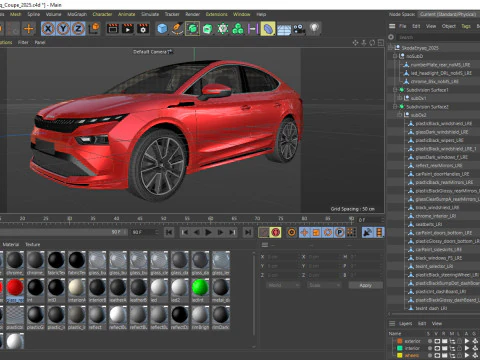Toggle Position keyframe recording icon
Screen dimensions: 480x360
tap(304, 232)
